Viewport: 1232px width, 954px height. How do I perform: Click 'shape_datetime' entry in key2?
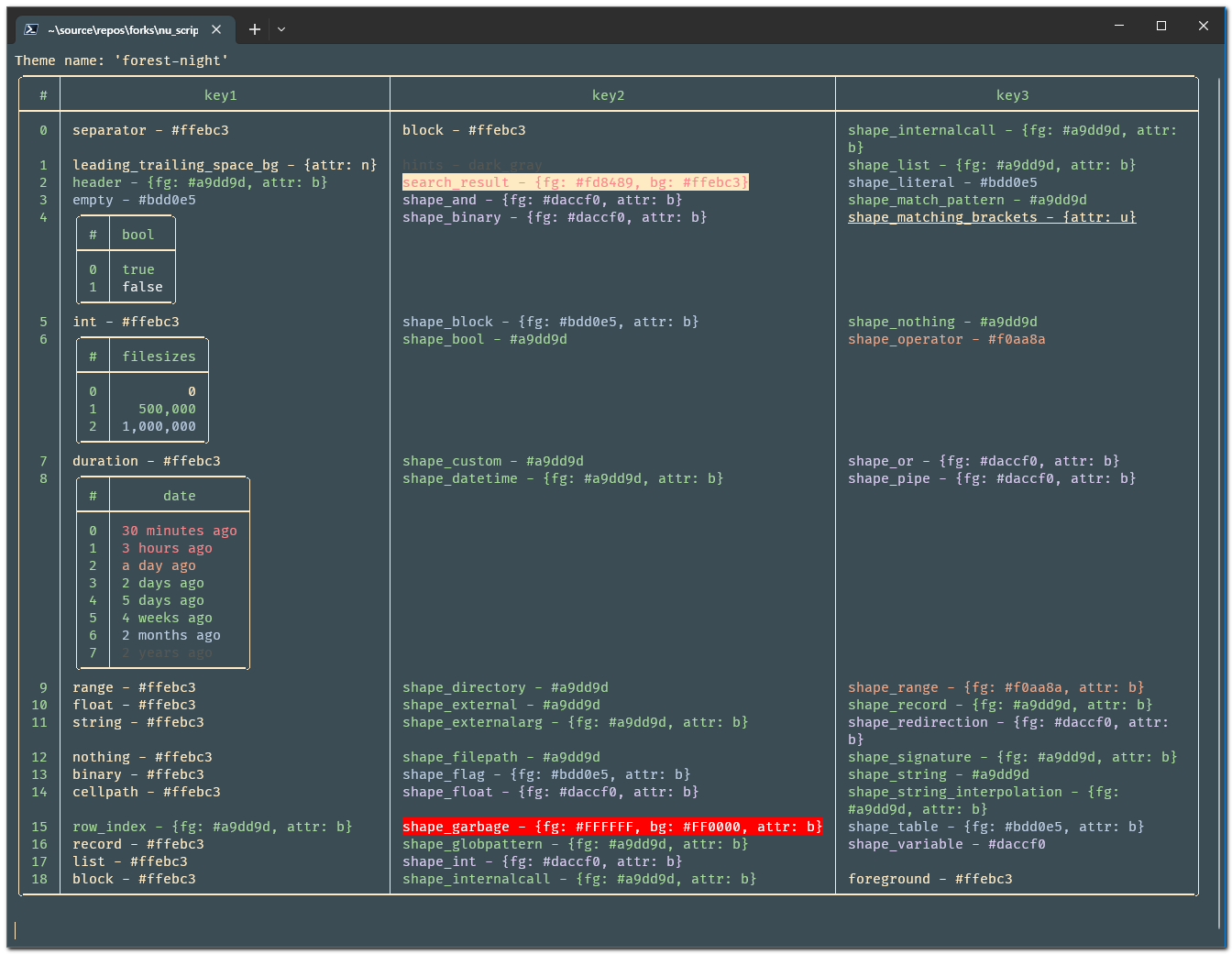563,478
